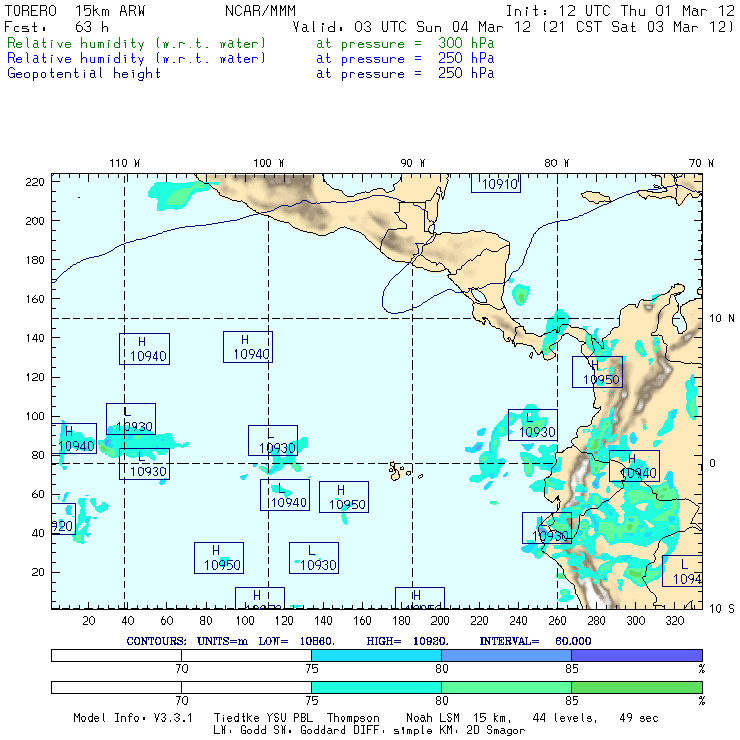Pick the cyan 75–80% swatch on upper colorbar
This screenshot has height=740, width=740.
376,654
